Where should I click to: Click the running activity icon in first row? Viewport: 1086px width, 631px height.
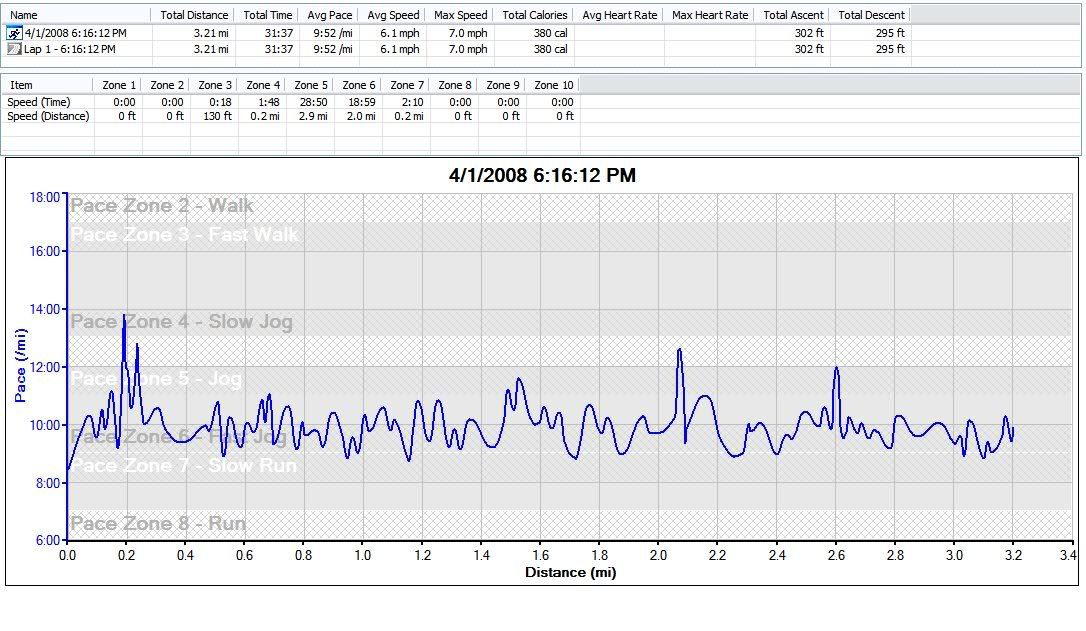[14, 33]
